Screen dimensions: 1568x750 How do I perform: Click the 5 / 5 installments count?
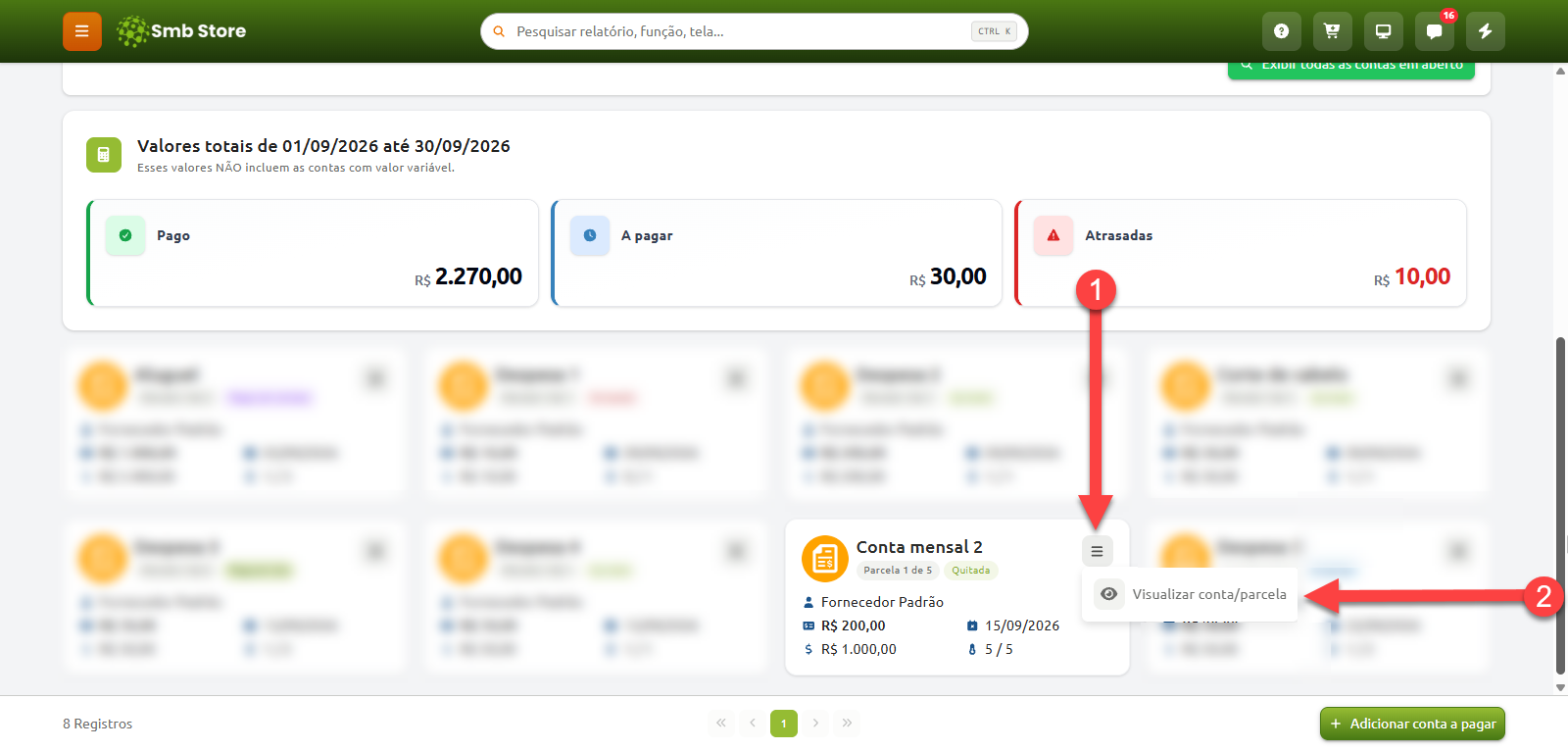(x=999, y=649)
